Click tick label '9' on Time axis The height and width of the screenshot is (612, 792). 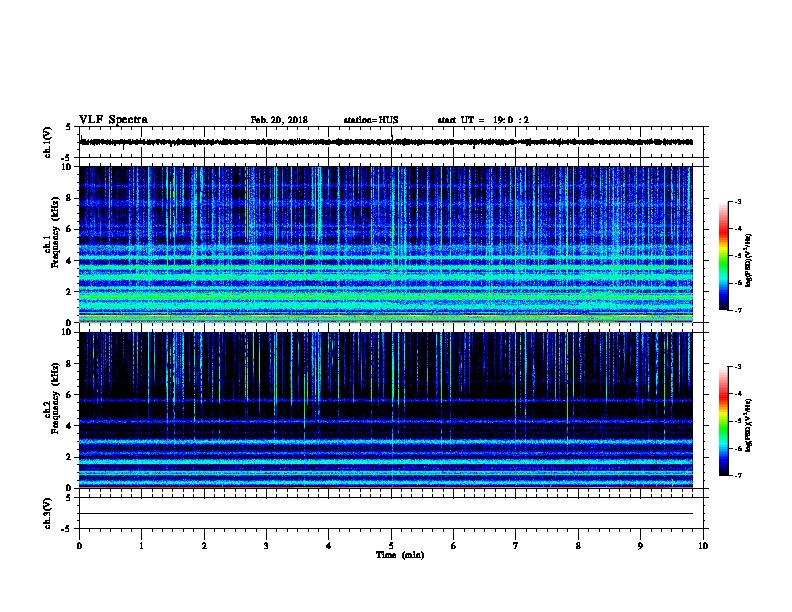[x=640, y=546]
